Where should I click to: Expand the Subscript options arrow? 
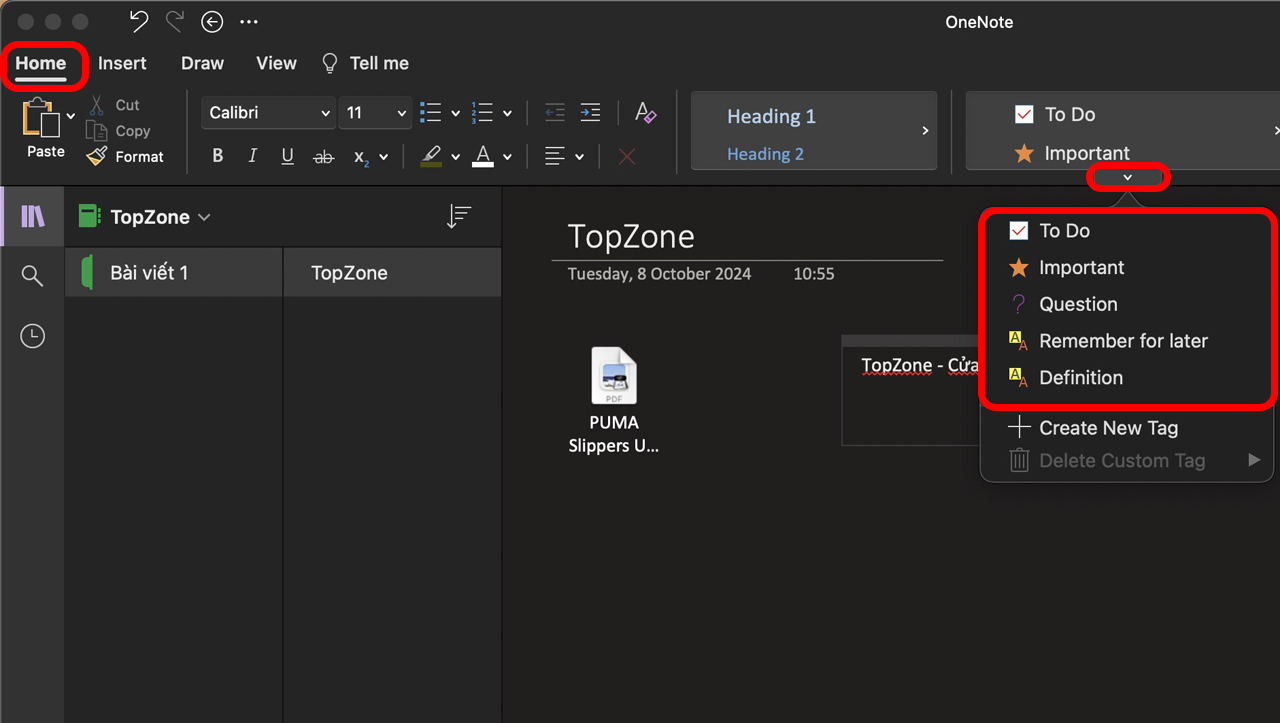click(x=385, y=157)
